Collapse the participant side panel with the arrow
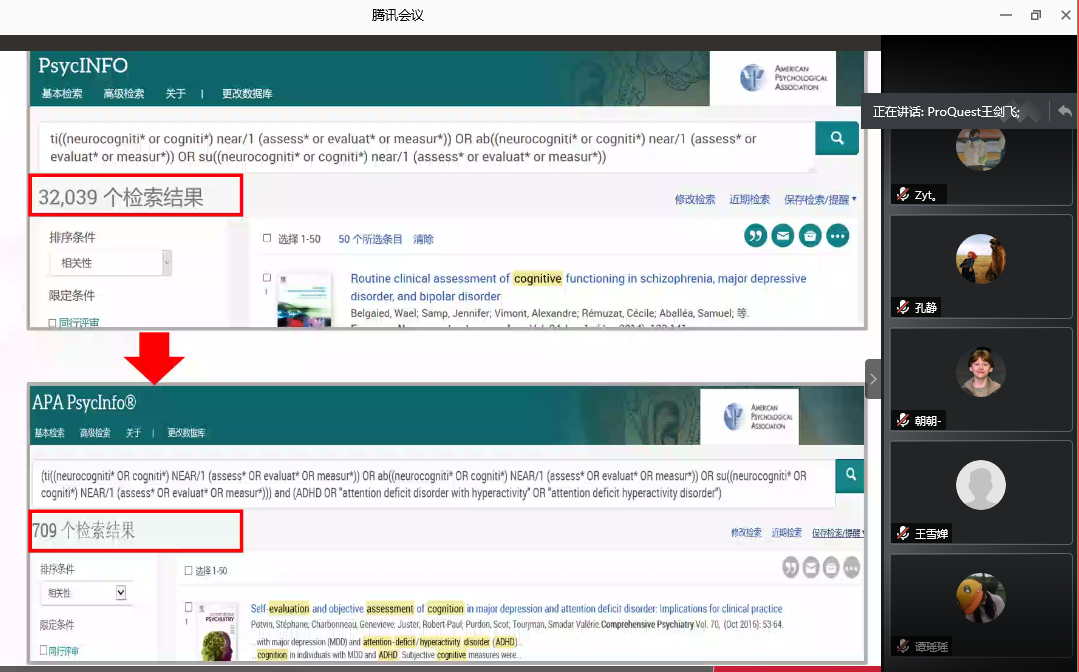The height and width of the screenshot is (672, 1079). point(873,379)
